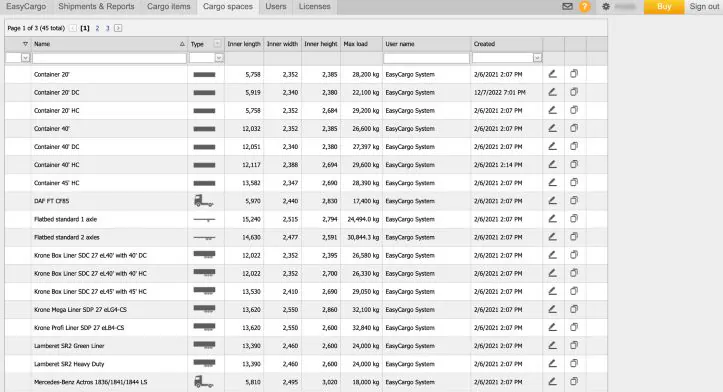Image resolution: width=723 pixels, height=392 pixels.
Task: Edit the DAF FT CF85 truck
Action: (552, 201)
